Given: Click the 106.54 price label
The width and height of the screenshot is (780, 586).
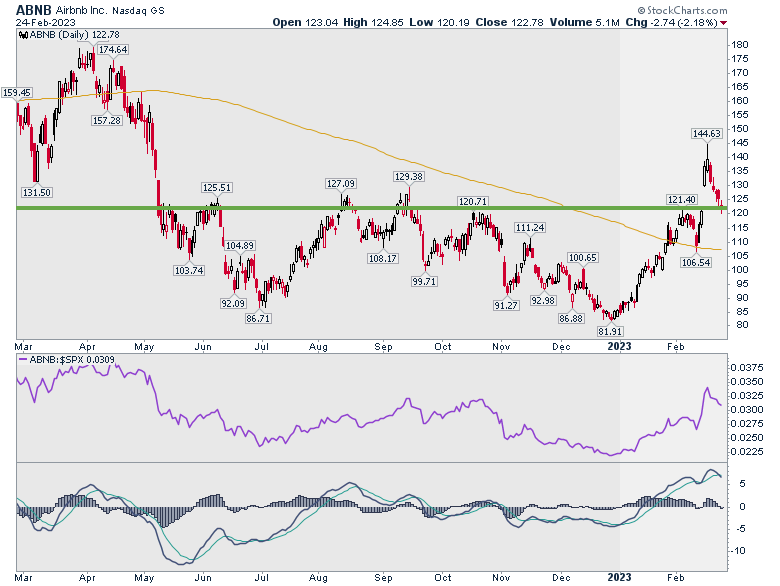Looking at the screenshot, I should [x=696, y=262].
